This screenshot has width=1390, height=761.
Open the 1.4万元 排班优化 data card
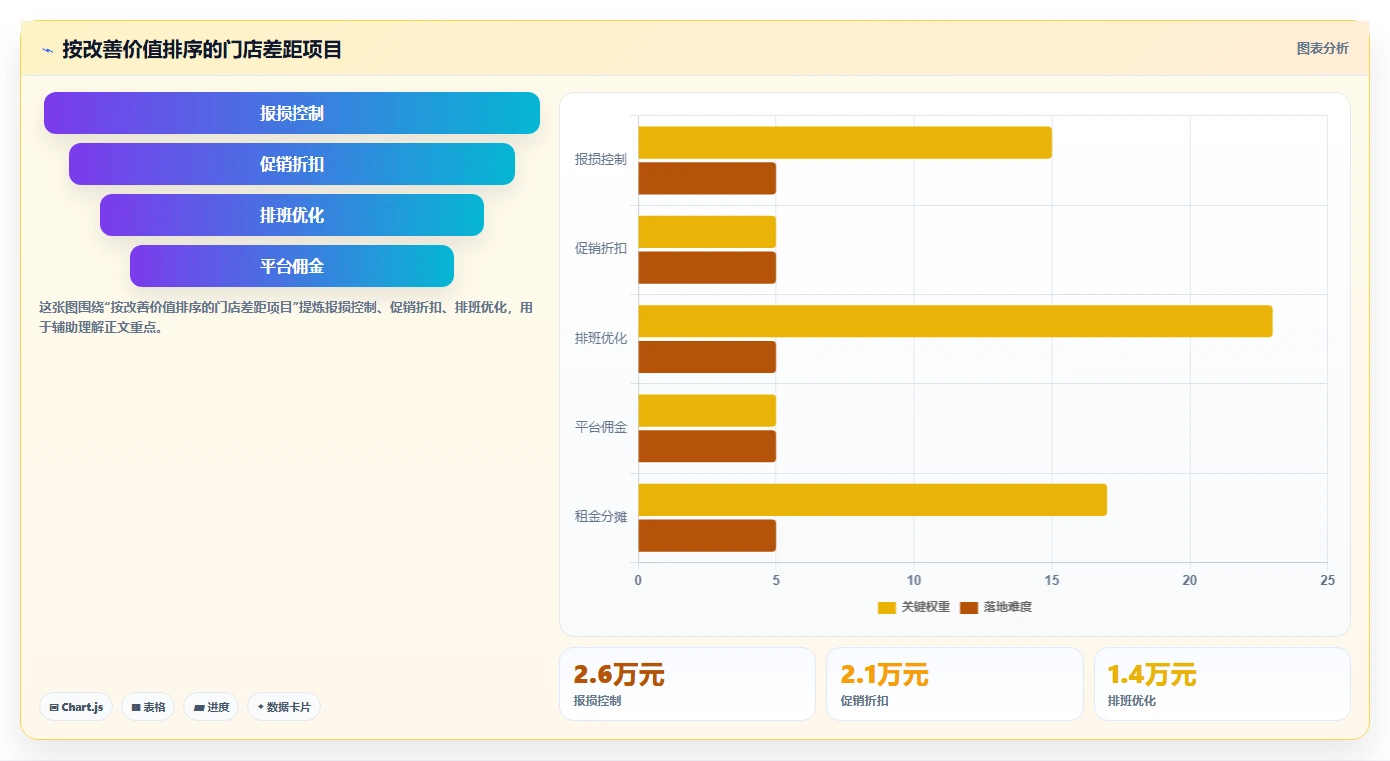pos(1222,684)
